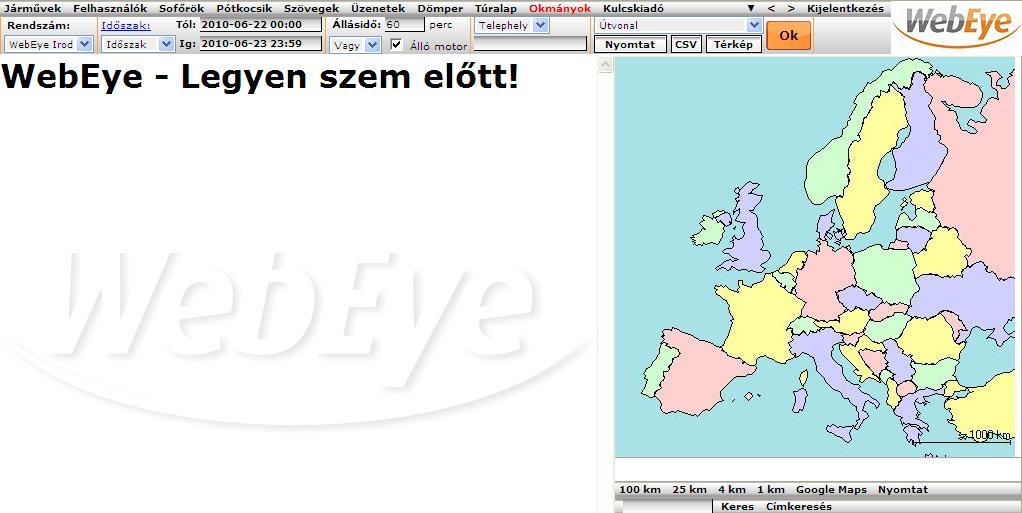Open the Felhasználók menu
Viewport: 1022px width, 513px height.
point(110,8)
